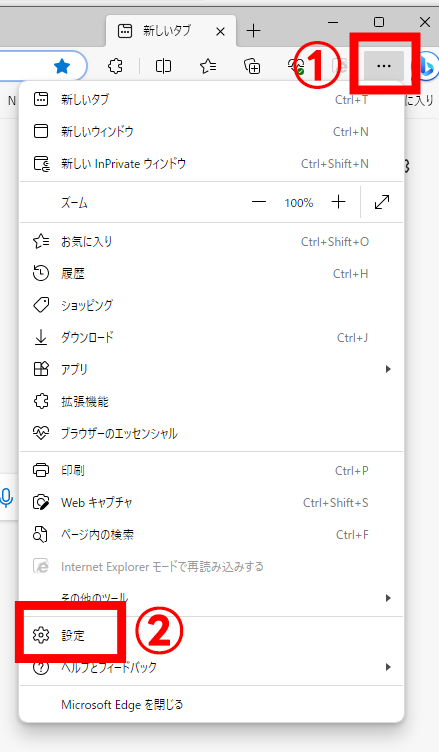The height and width of the screenshot is (752, 439).
Task: Minimize the Edge window
Action: pos(333,22)
